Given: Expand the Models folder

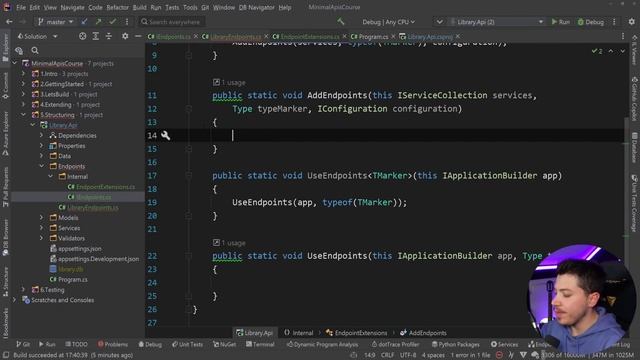Looking at the screenshot, I should (x=41, y=218).
